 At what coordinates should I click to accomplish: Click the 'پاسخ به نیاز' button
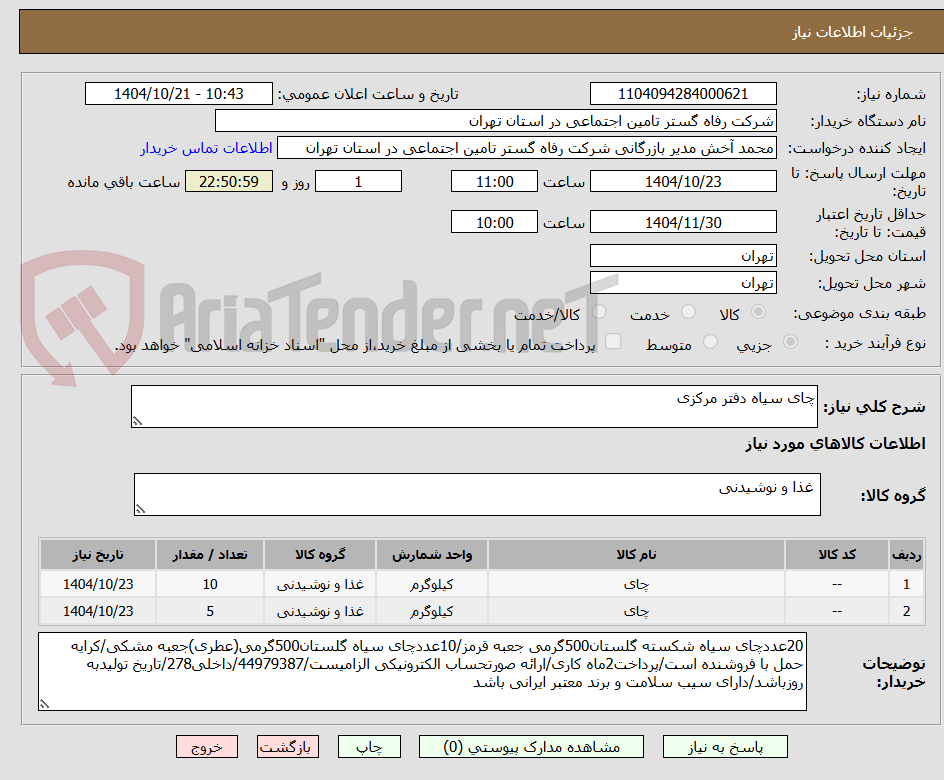tap(725, 747)
